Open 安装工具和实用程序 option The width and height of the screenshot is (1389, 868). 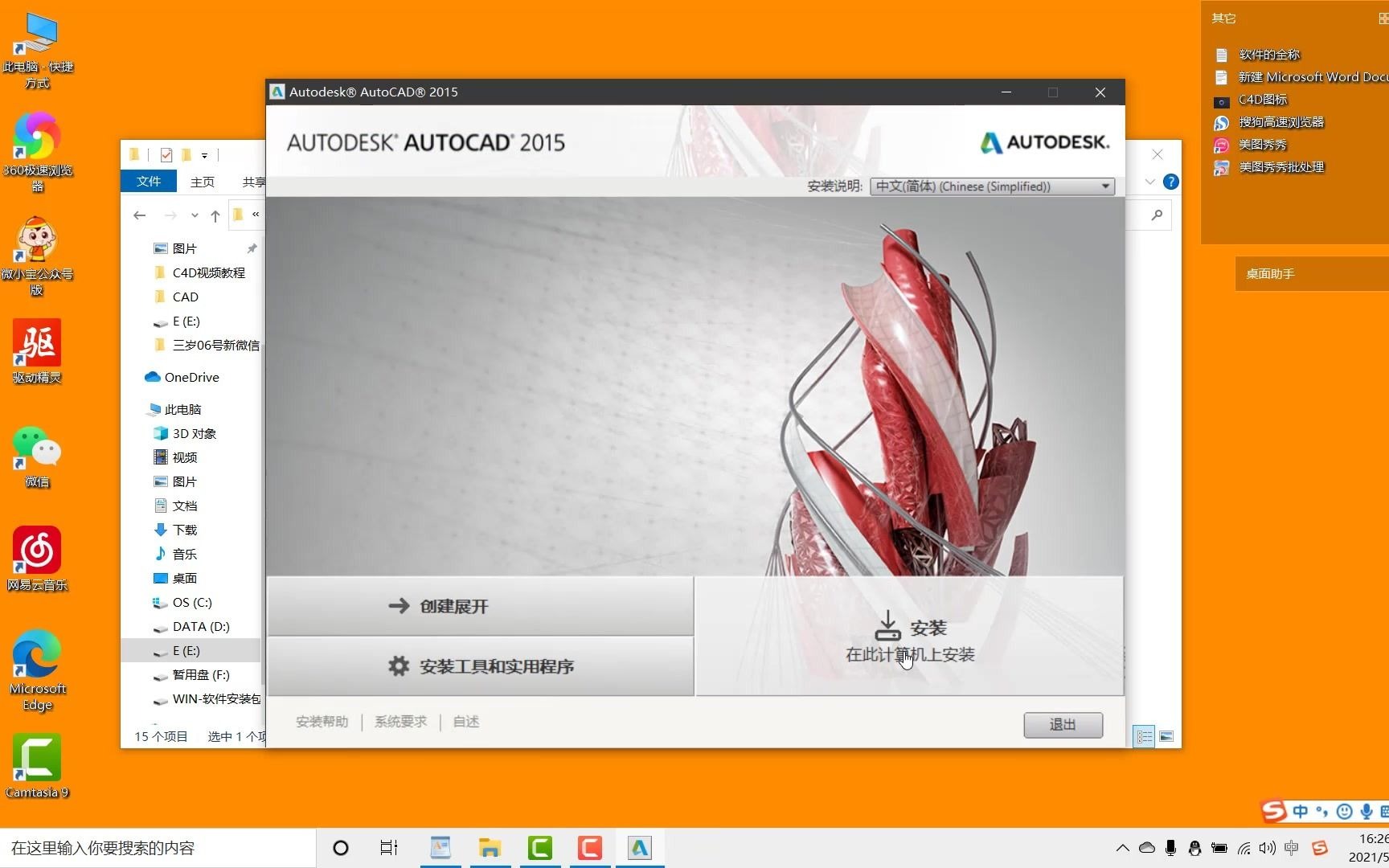pos(480,666)
